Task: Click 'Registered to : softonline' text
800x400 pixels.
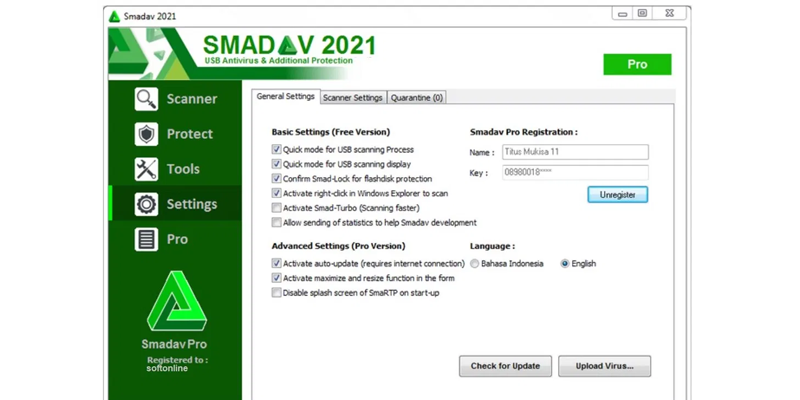Action: [177, 364]
